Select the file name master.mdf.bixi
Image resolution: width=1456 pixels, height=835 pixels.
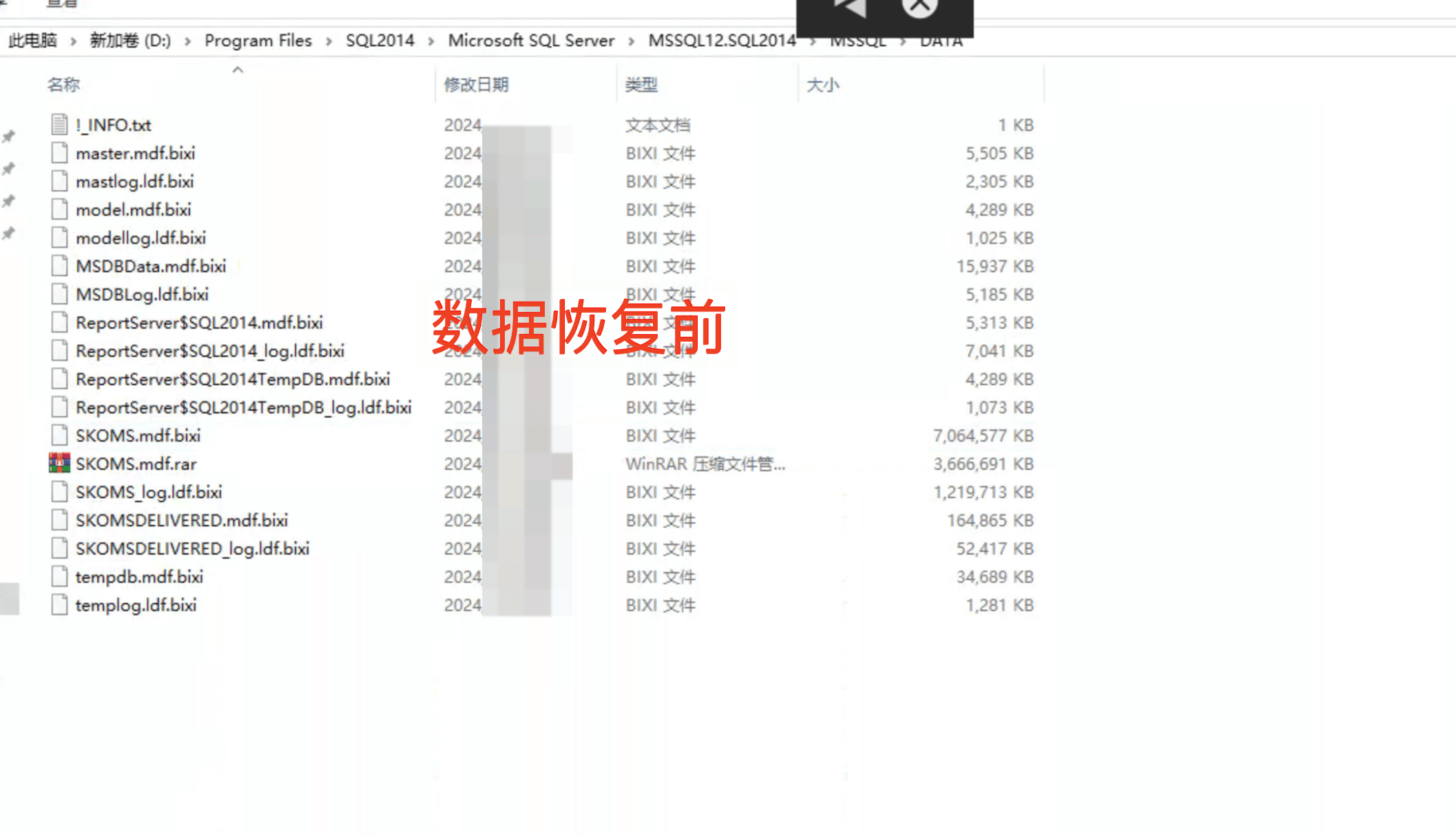click(x=136, y=153)
